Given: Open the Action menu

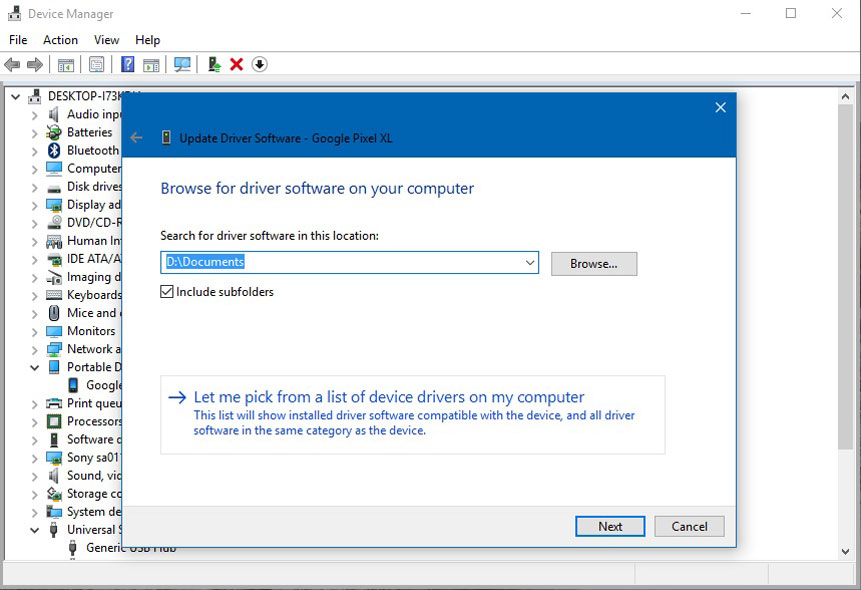Looking at the screenshot, I should click(60, 40).
